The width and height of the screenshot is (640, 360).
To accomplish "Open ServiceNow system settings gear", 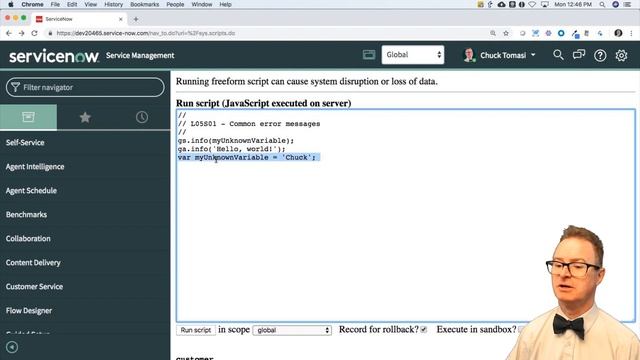I will tap(621, 55).
